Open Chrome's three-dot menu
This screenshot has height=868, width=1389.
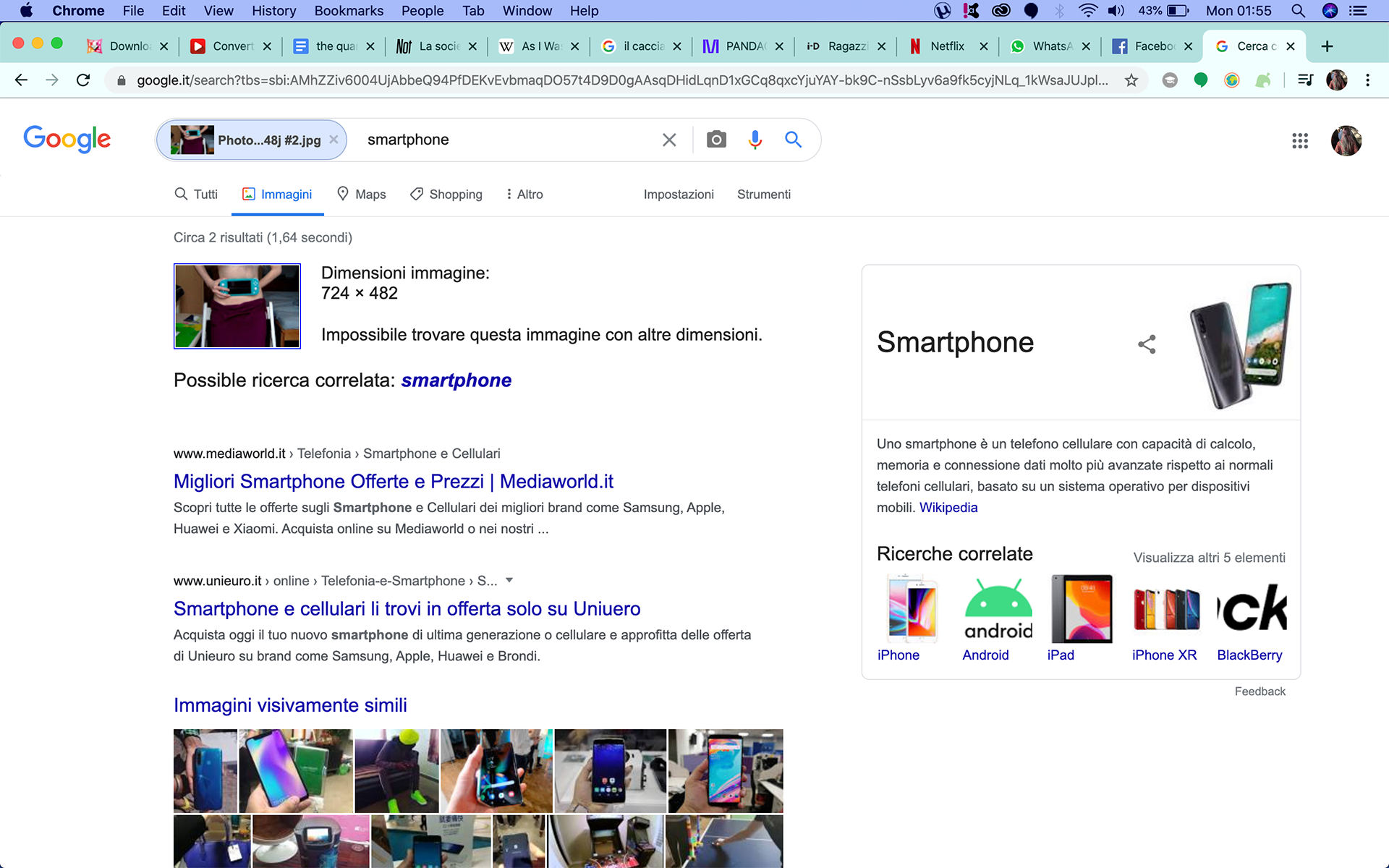[1367, 80]
